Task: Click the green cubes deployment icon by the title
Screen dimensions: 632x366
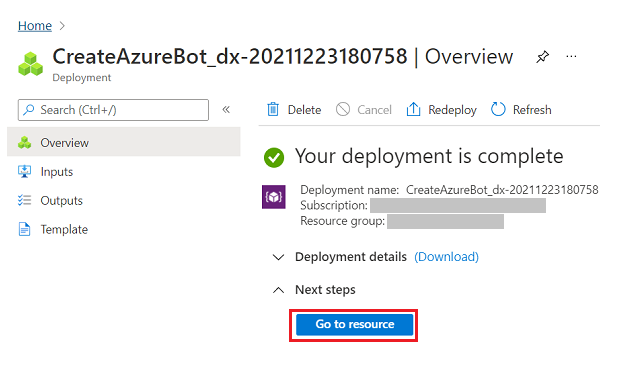Action: click(30, 64)
